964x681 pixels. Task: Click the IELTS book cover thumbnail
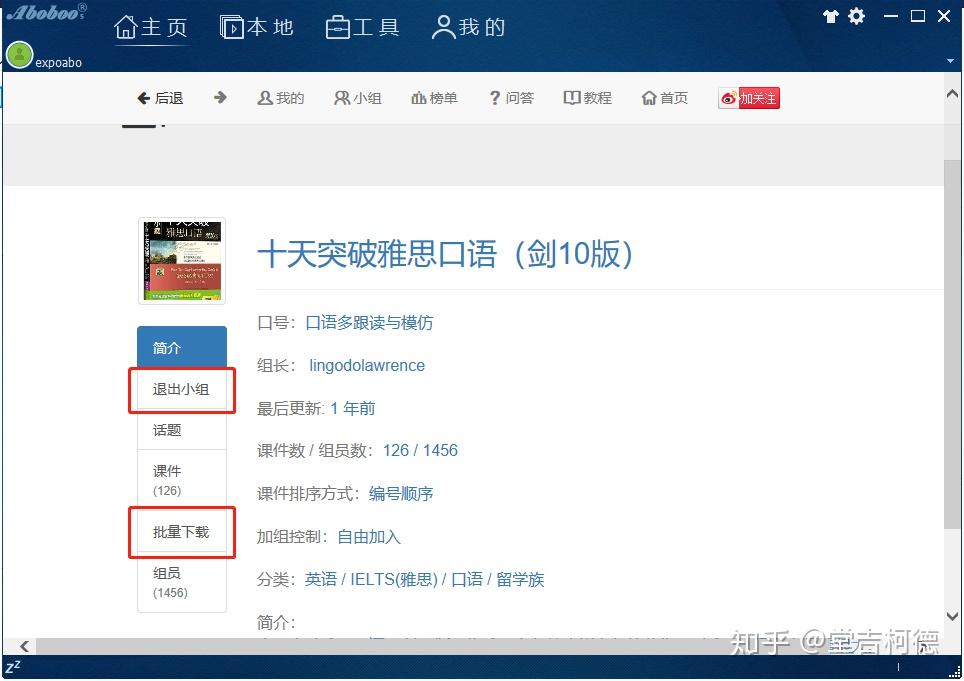coord(182,260)
